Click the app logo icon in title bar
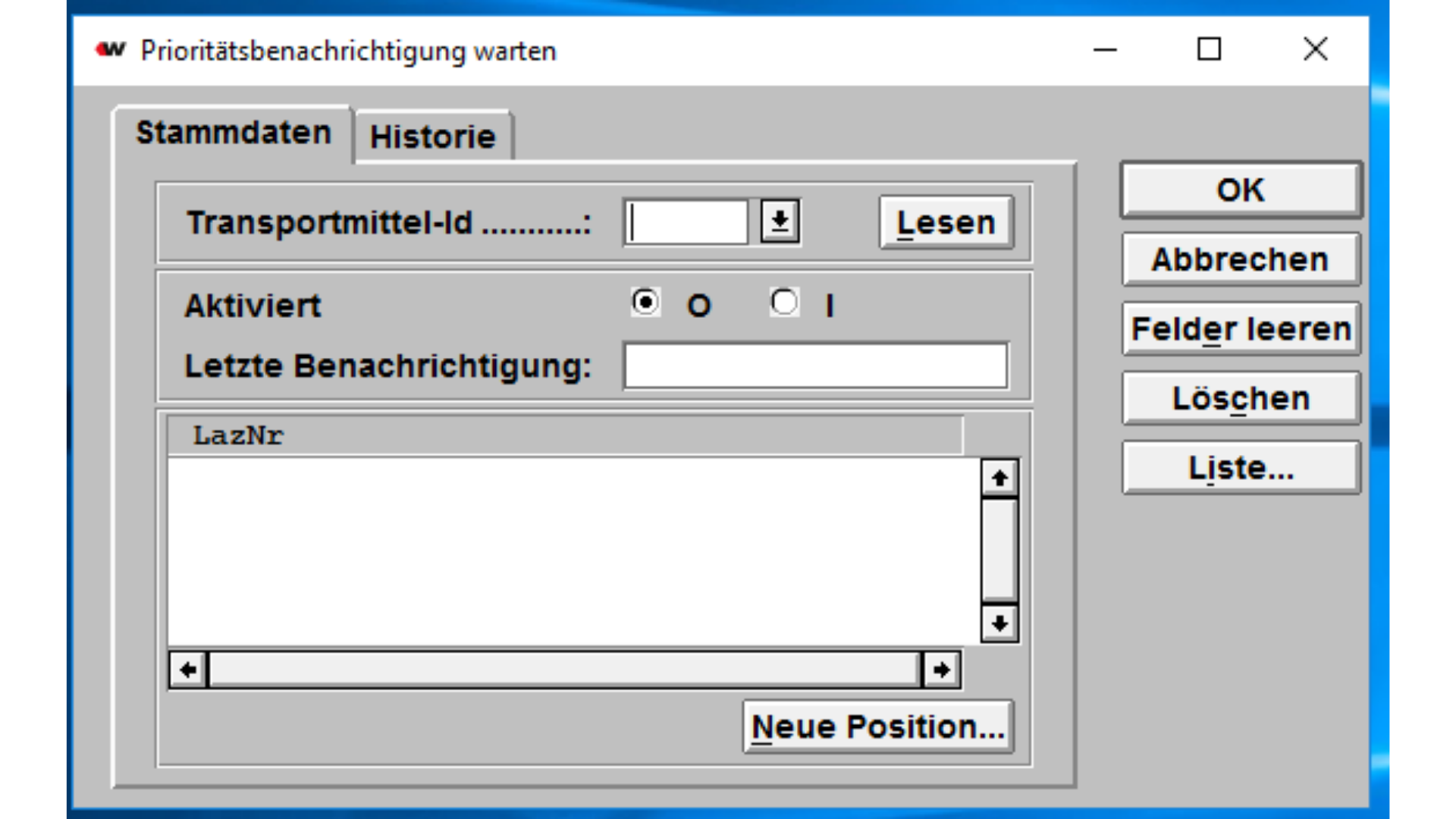The height and width of the screenshot is (819, 1456). click(x=111, y=50)
